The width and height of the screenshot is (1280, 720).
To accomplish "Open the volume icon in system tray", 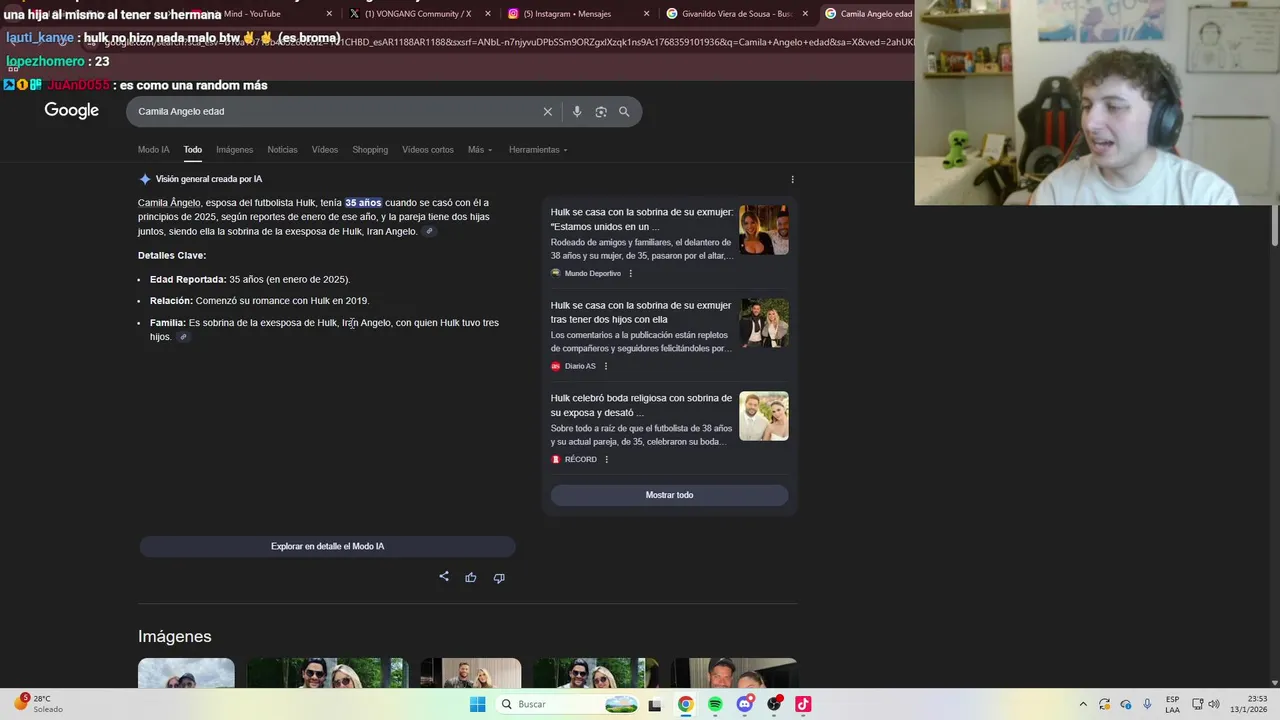I will [1214, 704].
